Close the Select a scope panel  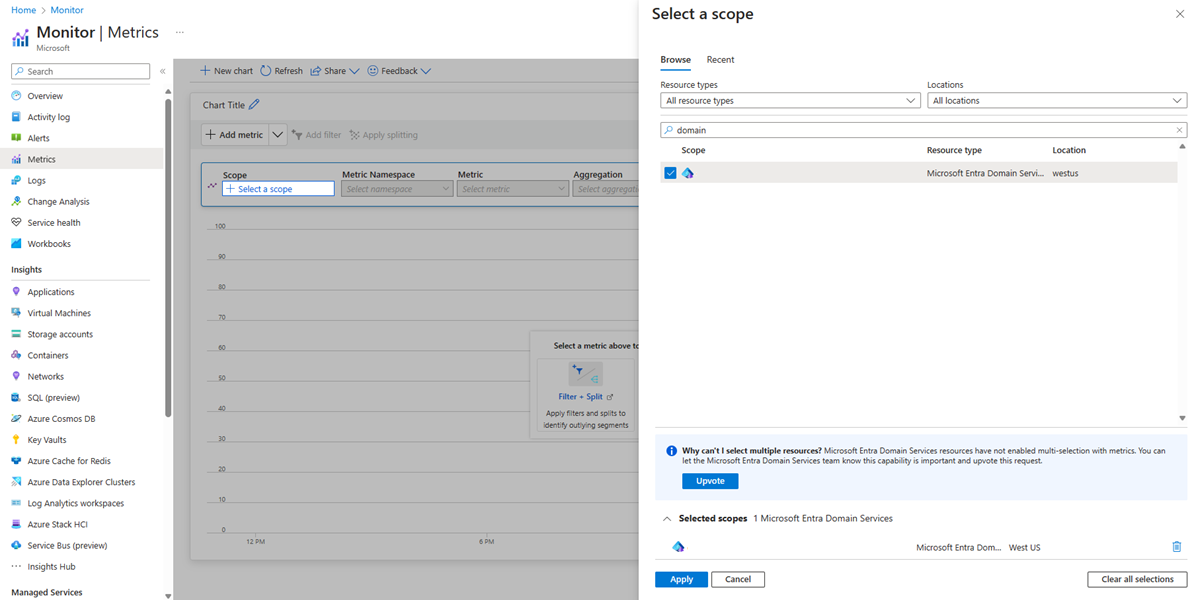pyautogui.click(x=1179, y=15)
